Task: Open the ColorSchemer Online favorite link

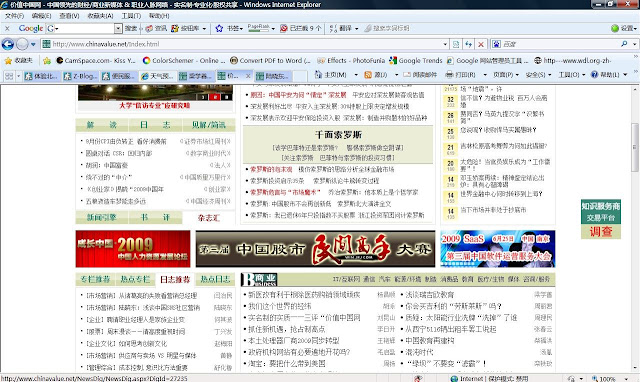Action: coord(184,60)
